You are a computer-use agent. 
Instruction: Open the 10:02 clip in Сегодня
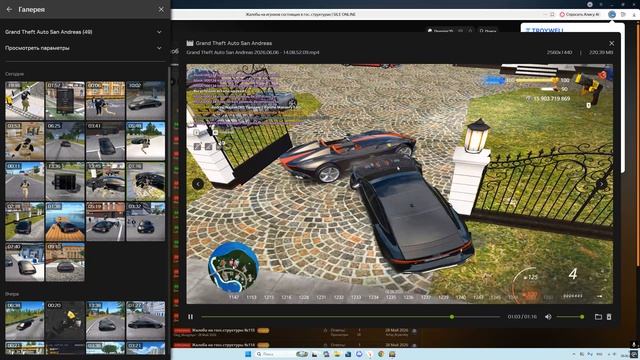point(146,100)
